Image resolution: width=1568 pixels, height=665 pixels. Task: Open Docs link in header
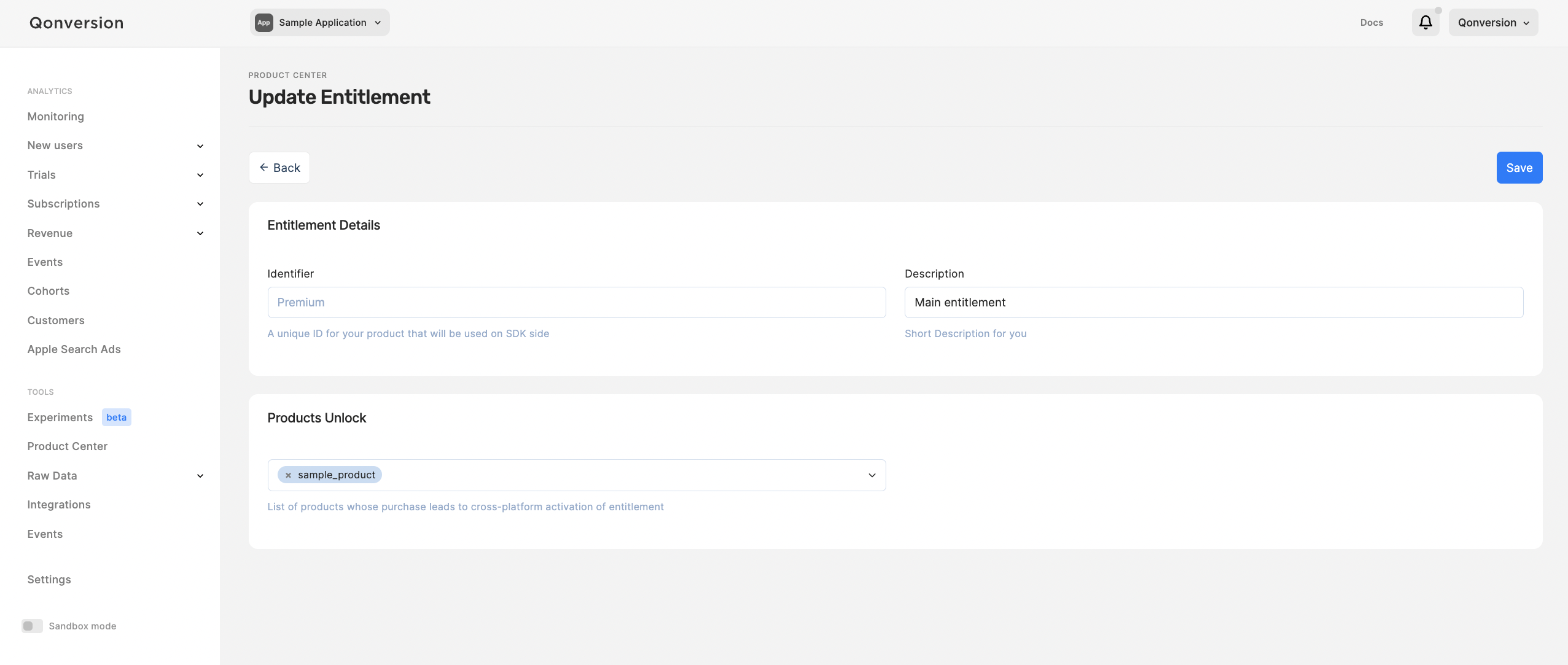[1371, 23]
